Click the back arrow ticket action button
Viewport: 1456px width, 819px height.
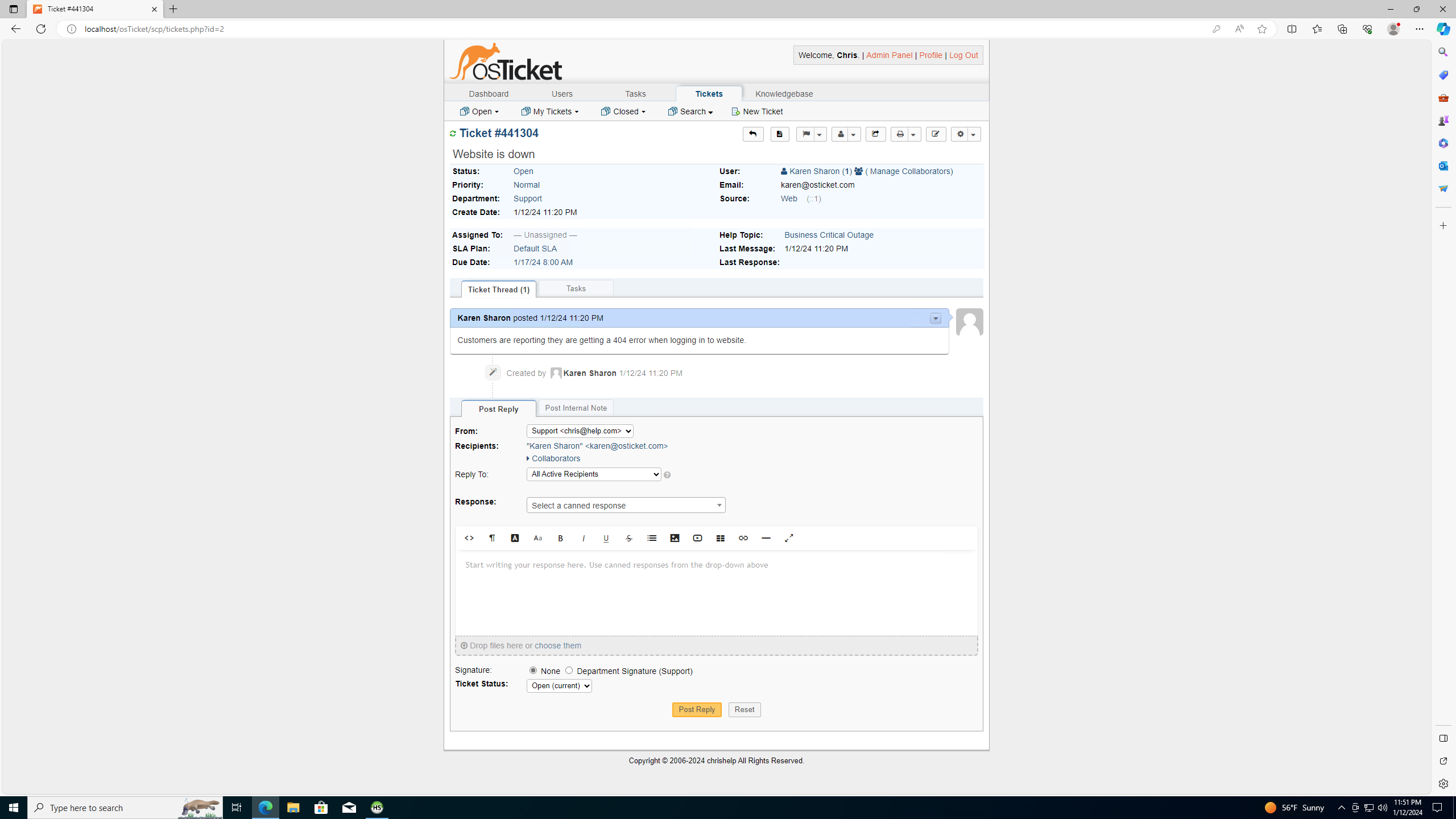click(x=752, y=134)
